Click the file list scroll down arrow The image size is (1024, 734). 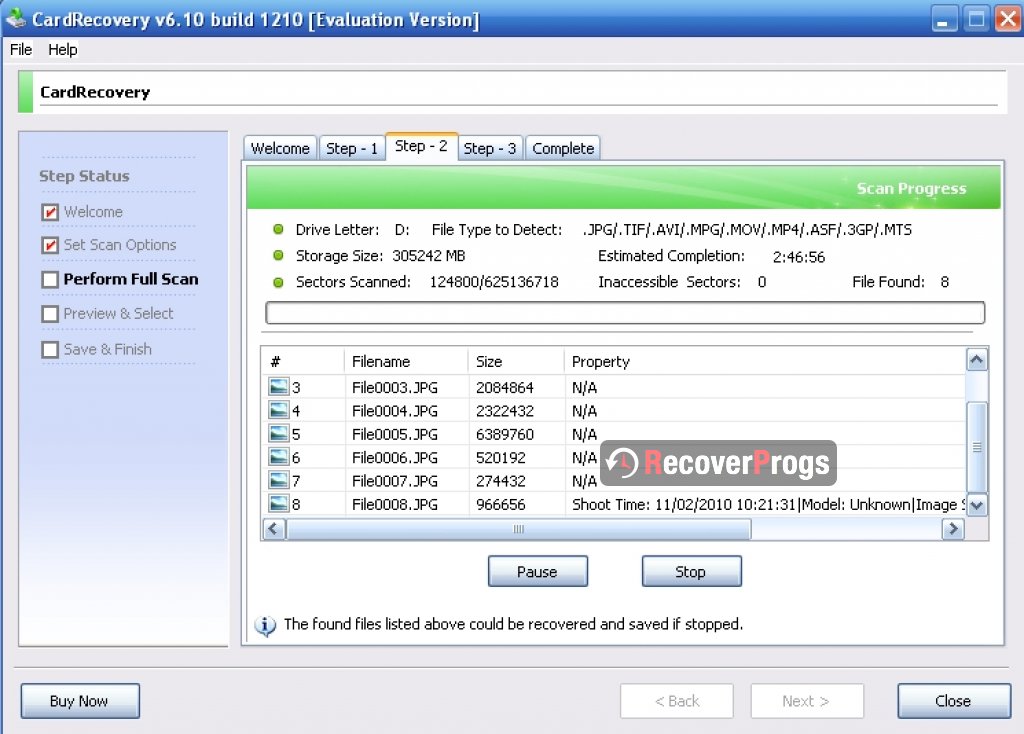click(x=976, y=505)
